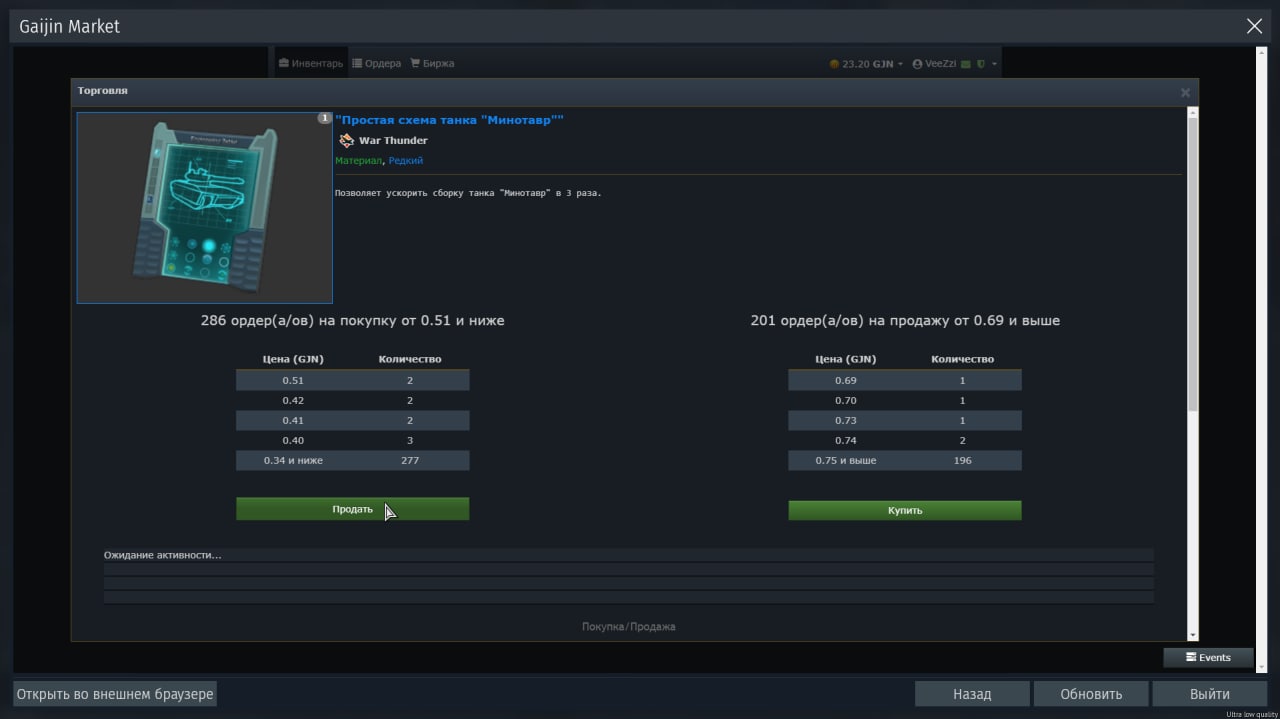Image resolution: width=1280 pixels, height=719 pixels.
Task: Click the Выйти button
Action: pyautogui.click(x=1210, y=693)
